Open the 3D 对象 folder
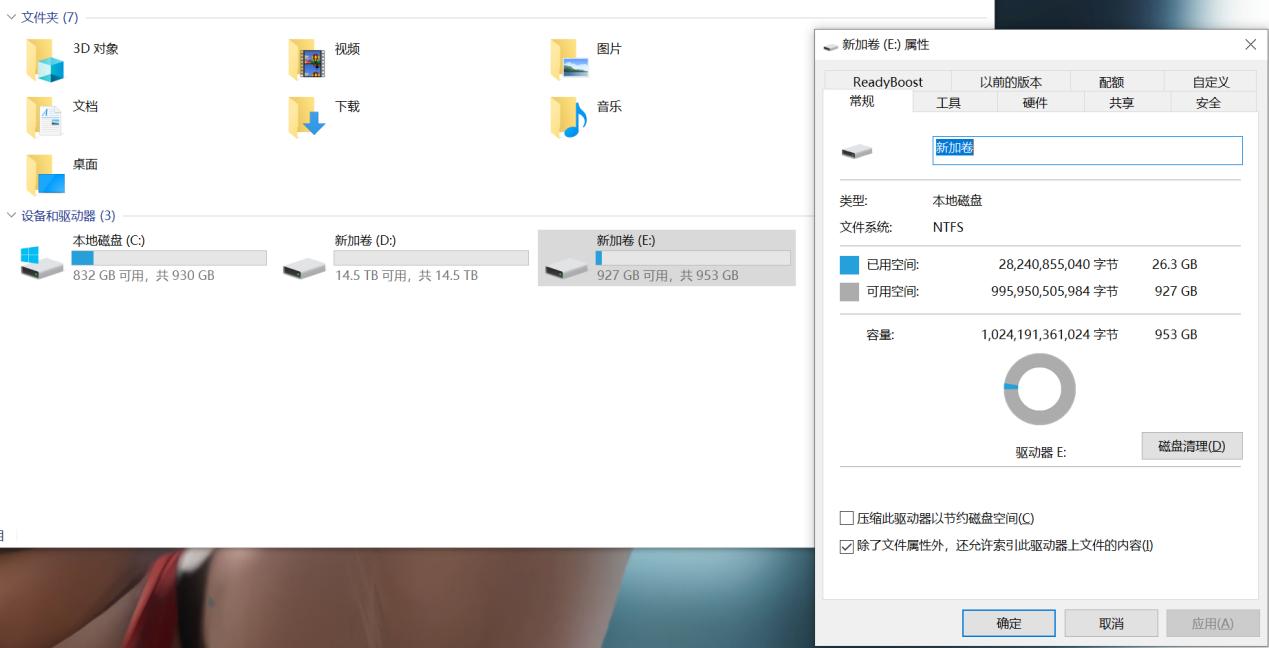This screenshot has height=648, width=1269. tap(45, 60)
